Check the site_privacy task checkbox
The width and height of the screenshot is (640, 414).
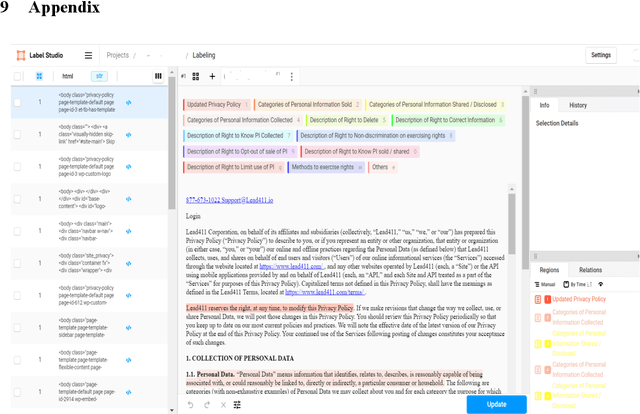pos(17,263)
